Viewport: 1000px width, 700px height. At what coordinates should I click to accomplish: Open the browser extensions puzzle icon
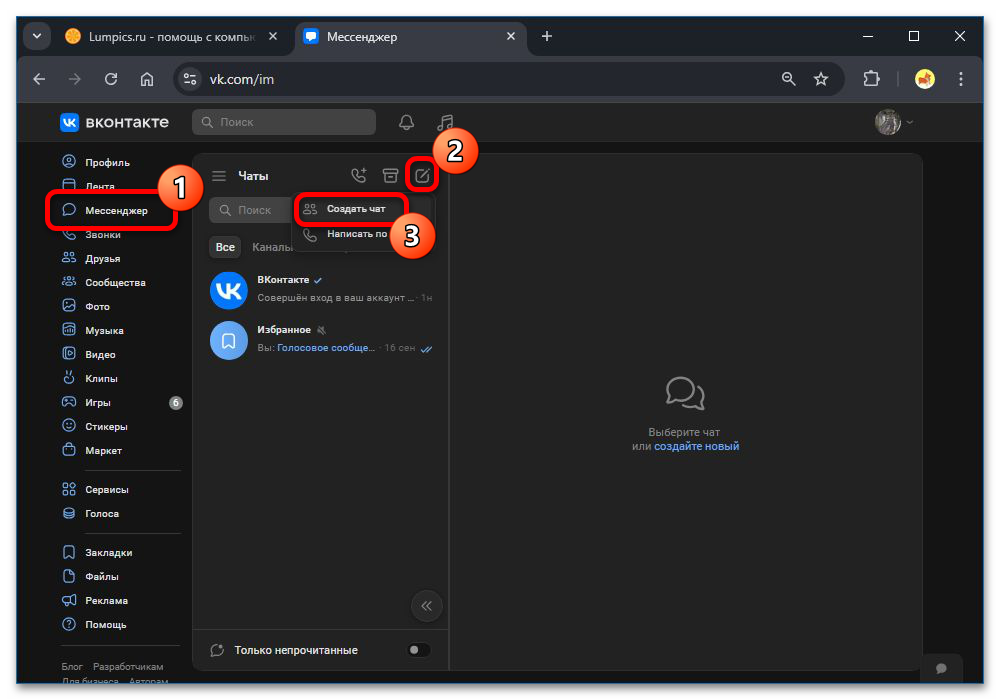pos(871,79)
